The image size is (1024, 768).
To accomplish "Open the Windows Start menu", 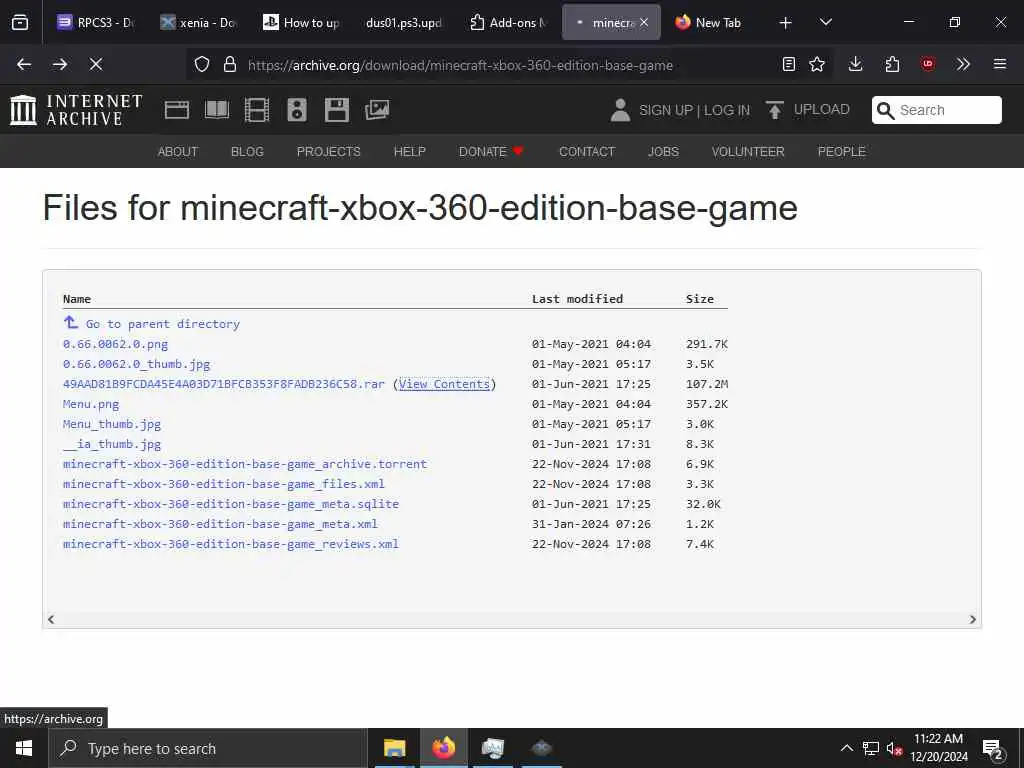I will (24, 748).
